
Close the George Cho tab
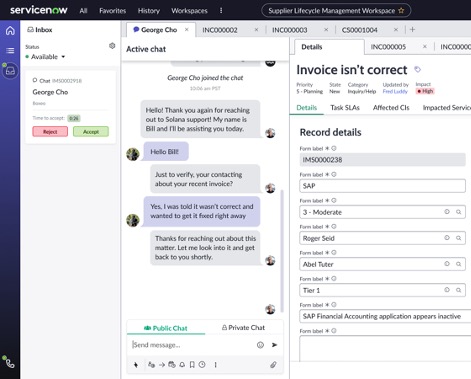pos(187,30)
